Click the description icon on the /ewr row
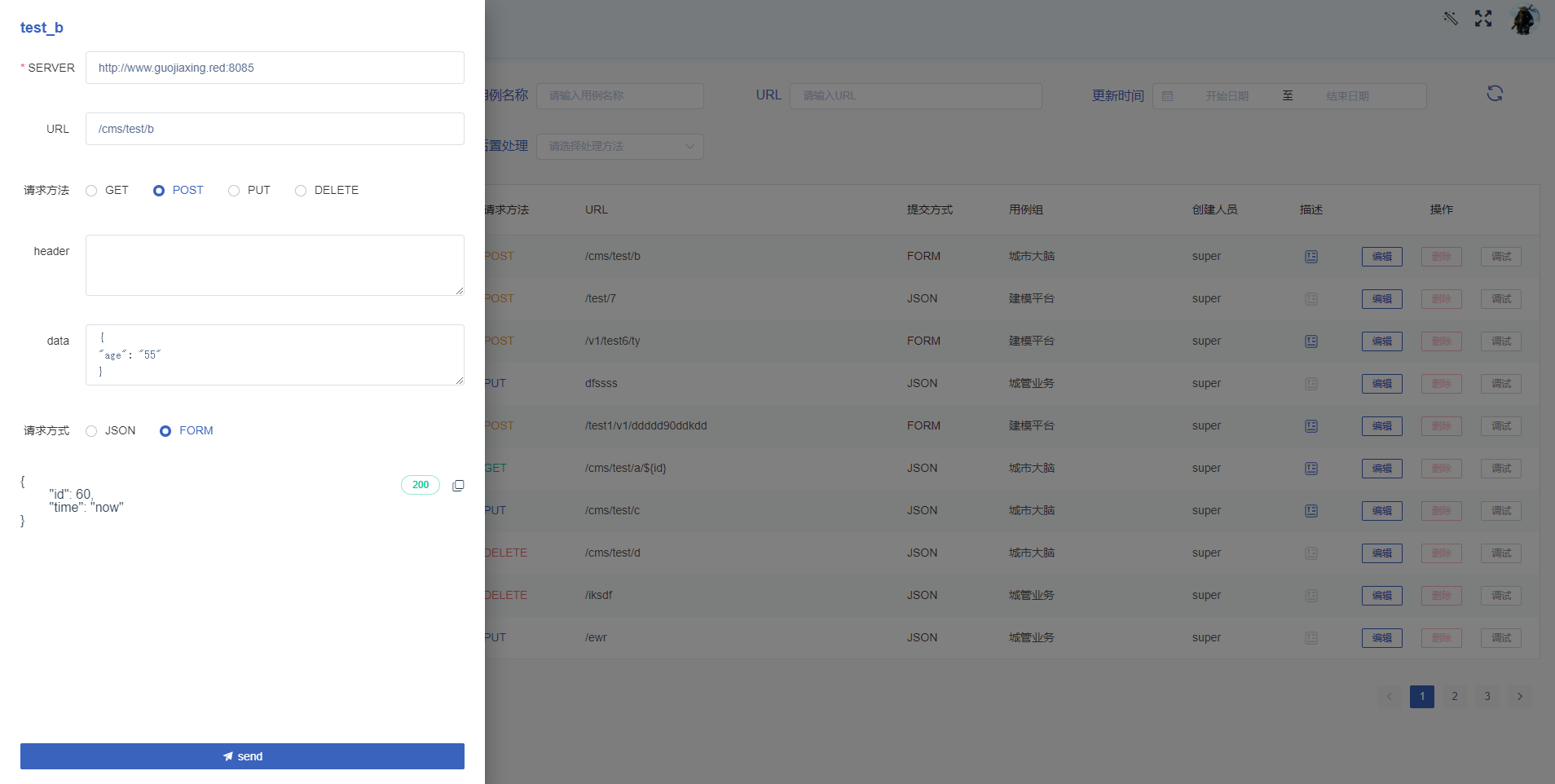Viewport: 1555px width, 784px height. coord(1310,637)
